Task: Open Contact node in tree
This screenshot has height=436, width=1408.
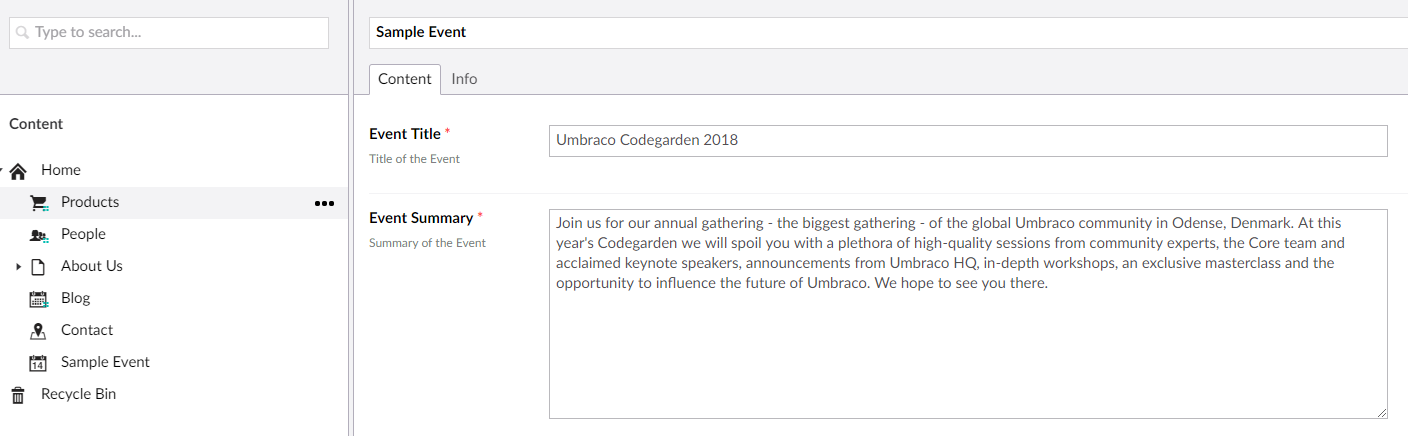Action: tap(87, 330)
